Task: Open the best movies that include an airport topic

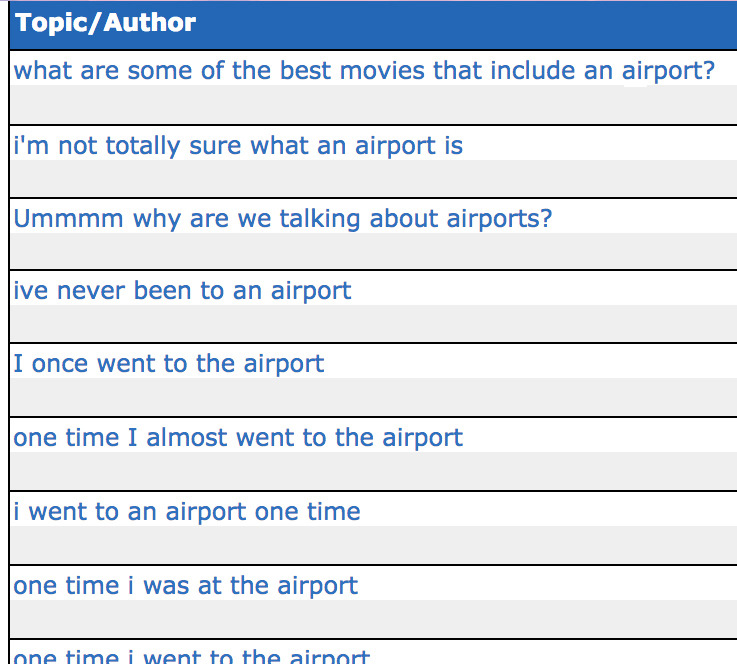Action: [x=364, y=71]
